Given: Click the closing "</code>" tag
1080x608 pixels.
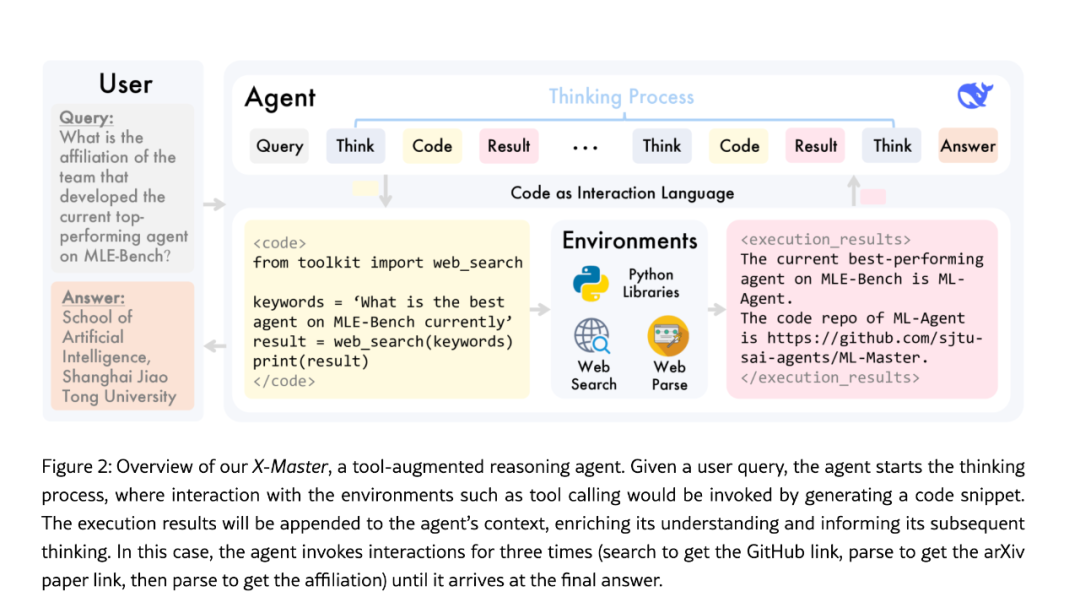Looking at the screenshot, I should (284, 381).
